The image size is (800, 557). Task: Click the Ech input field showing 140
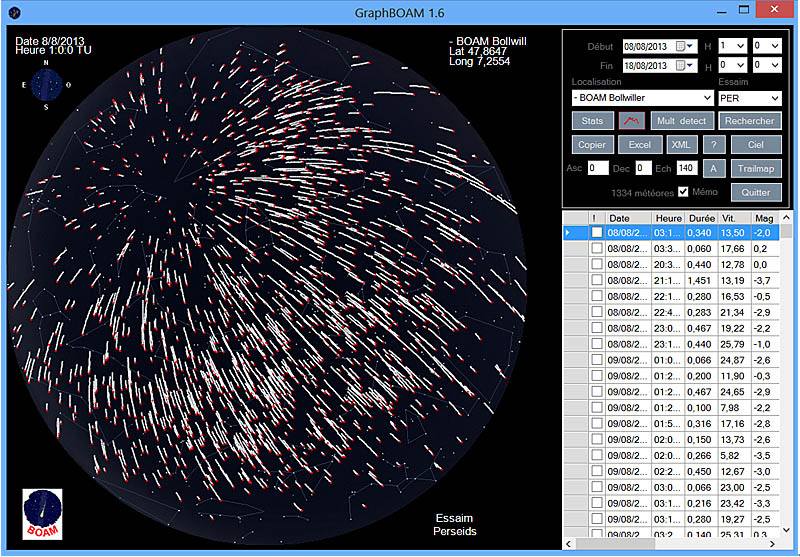[x=687, y=169]
